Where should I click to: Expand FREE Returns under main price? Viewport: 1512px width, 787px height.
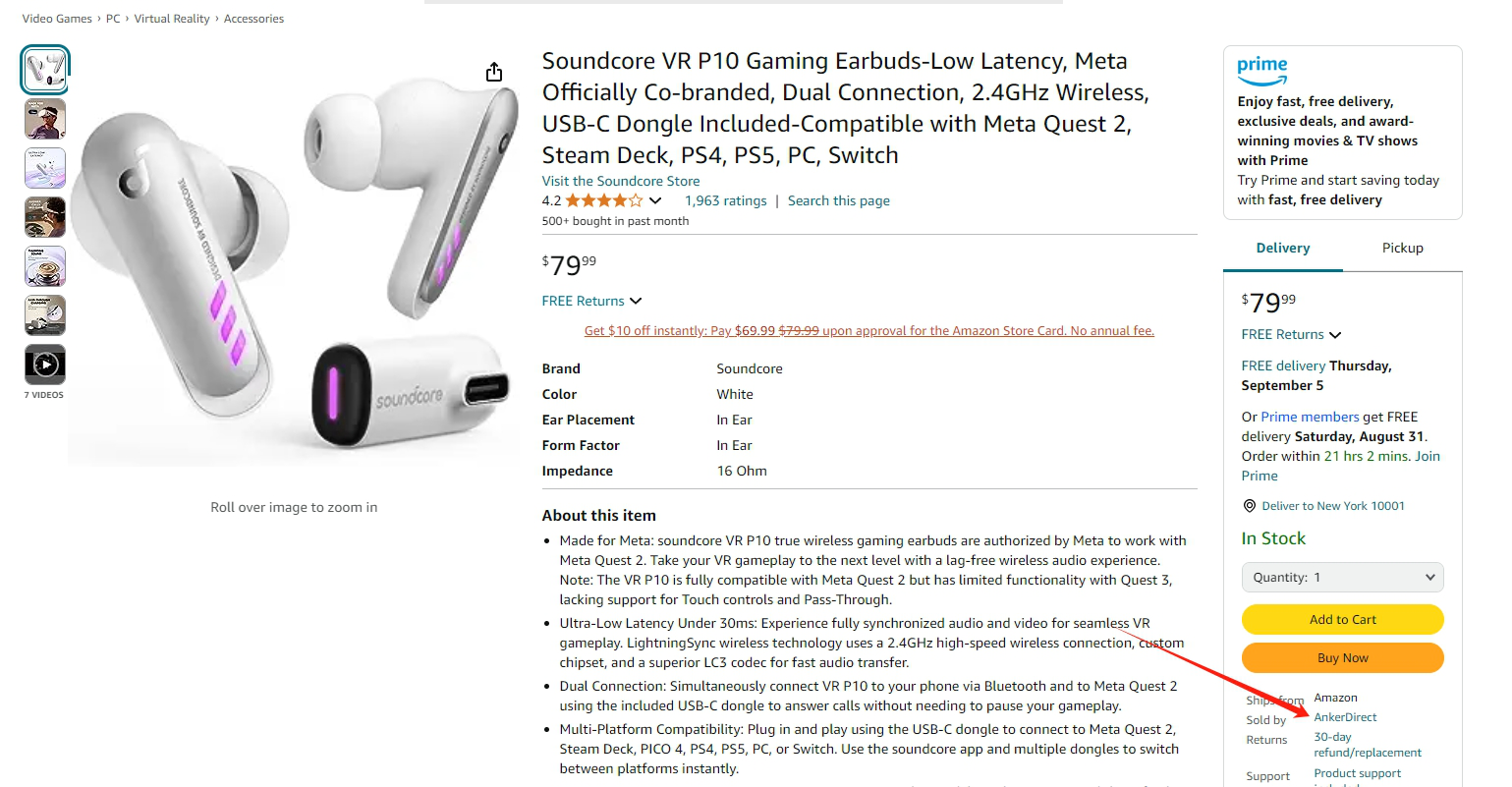pos(591,301)
